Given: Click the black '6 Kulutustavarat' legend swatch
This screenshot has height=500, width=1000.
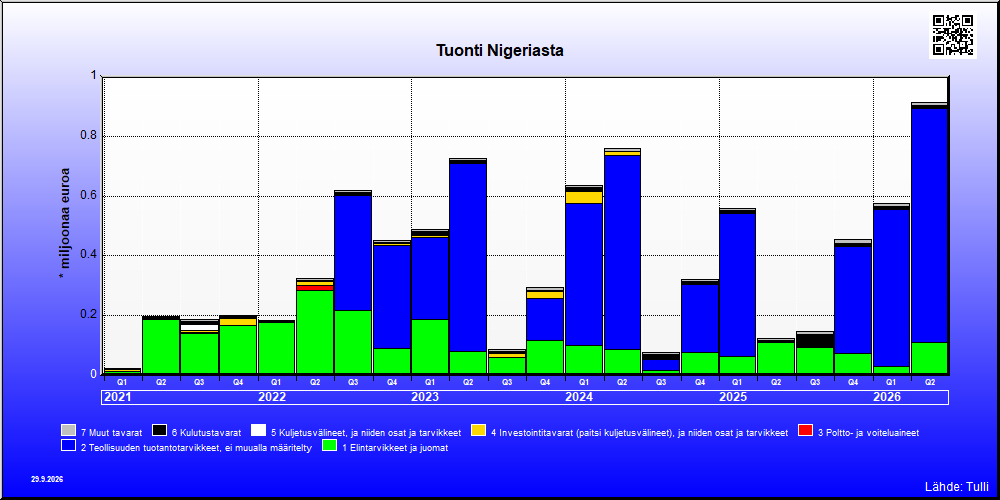Looking at the screenshot, I should (159, 431).
